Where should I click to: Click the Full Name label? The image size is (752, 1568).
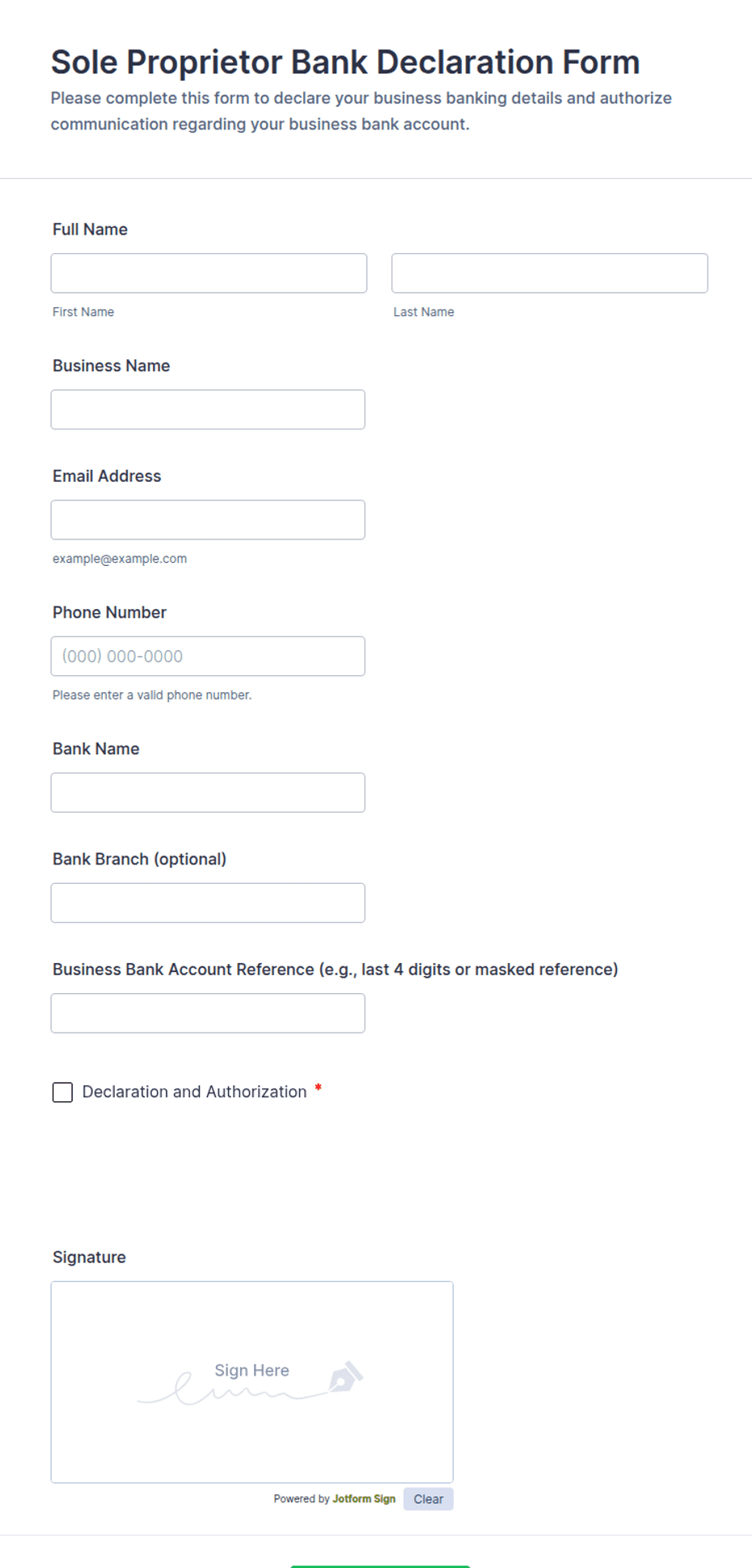[90, 230]
